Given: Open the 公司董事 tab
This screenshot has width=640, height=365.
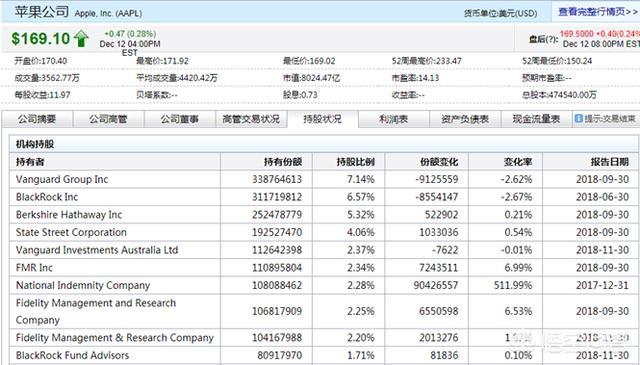Looking at the screenshot, I should pos(180,119).
